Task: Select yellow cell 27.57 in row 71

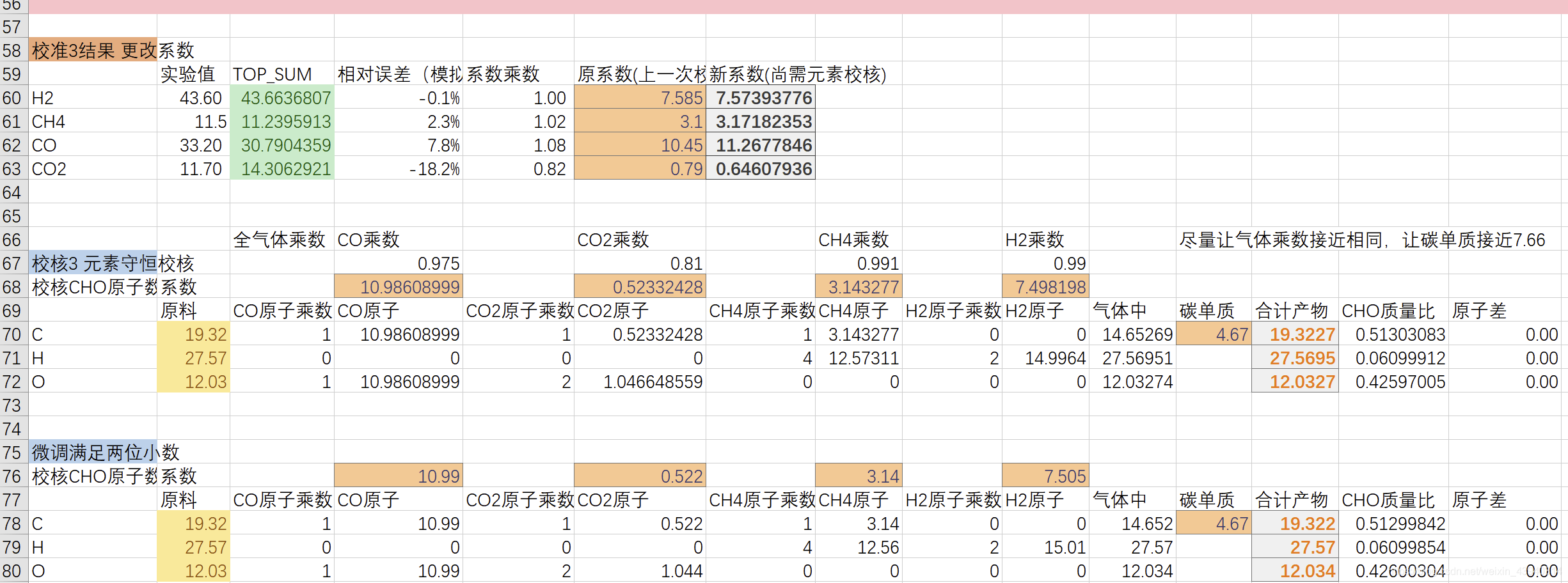Action: point(193,357)
